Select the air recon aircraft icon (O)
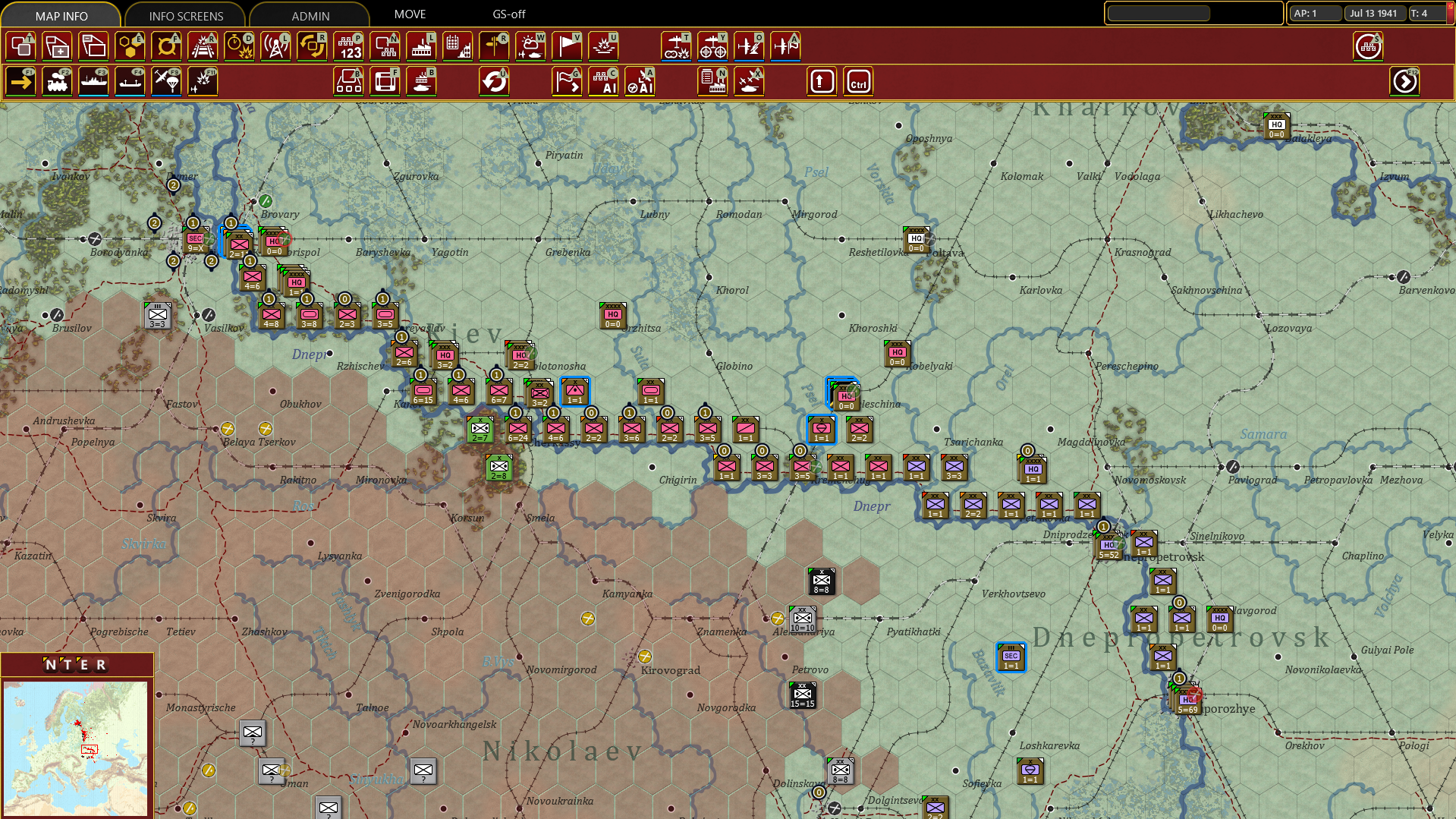 (x=750, y=46)
